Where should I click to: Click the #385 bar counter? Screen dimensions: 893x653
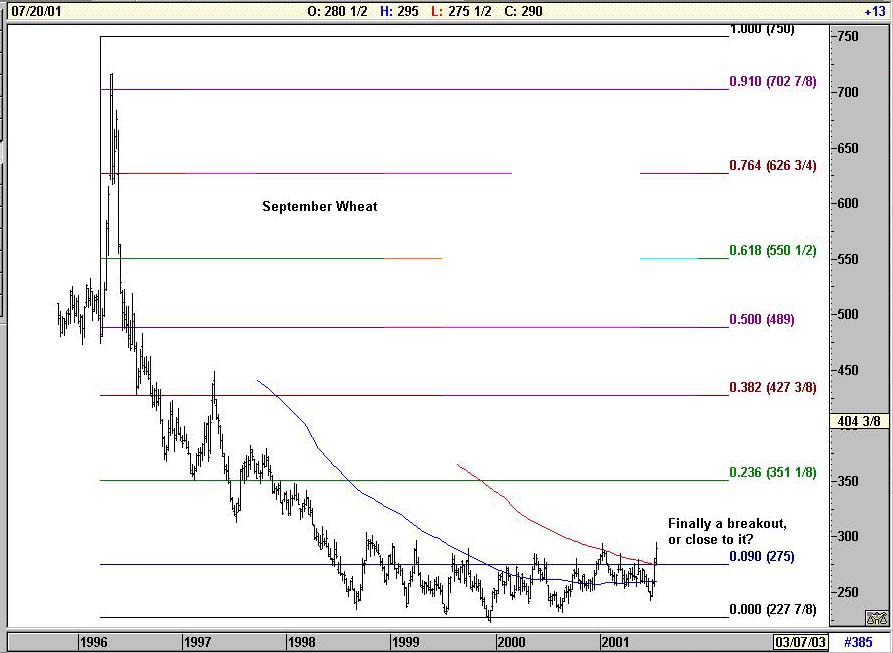858,642
